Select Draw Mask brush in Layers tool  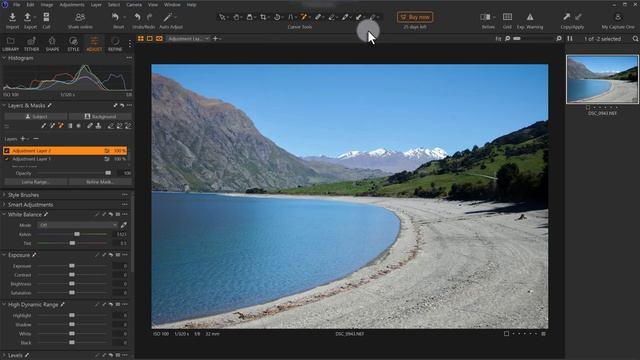(x=44, y=126)
